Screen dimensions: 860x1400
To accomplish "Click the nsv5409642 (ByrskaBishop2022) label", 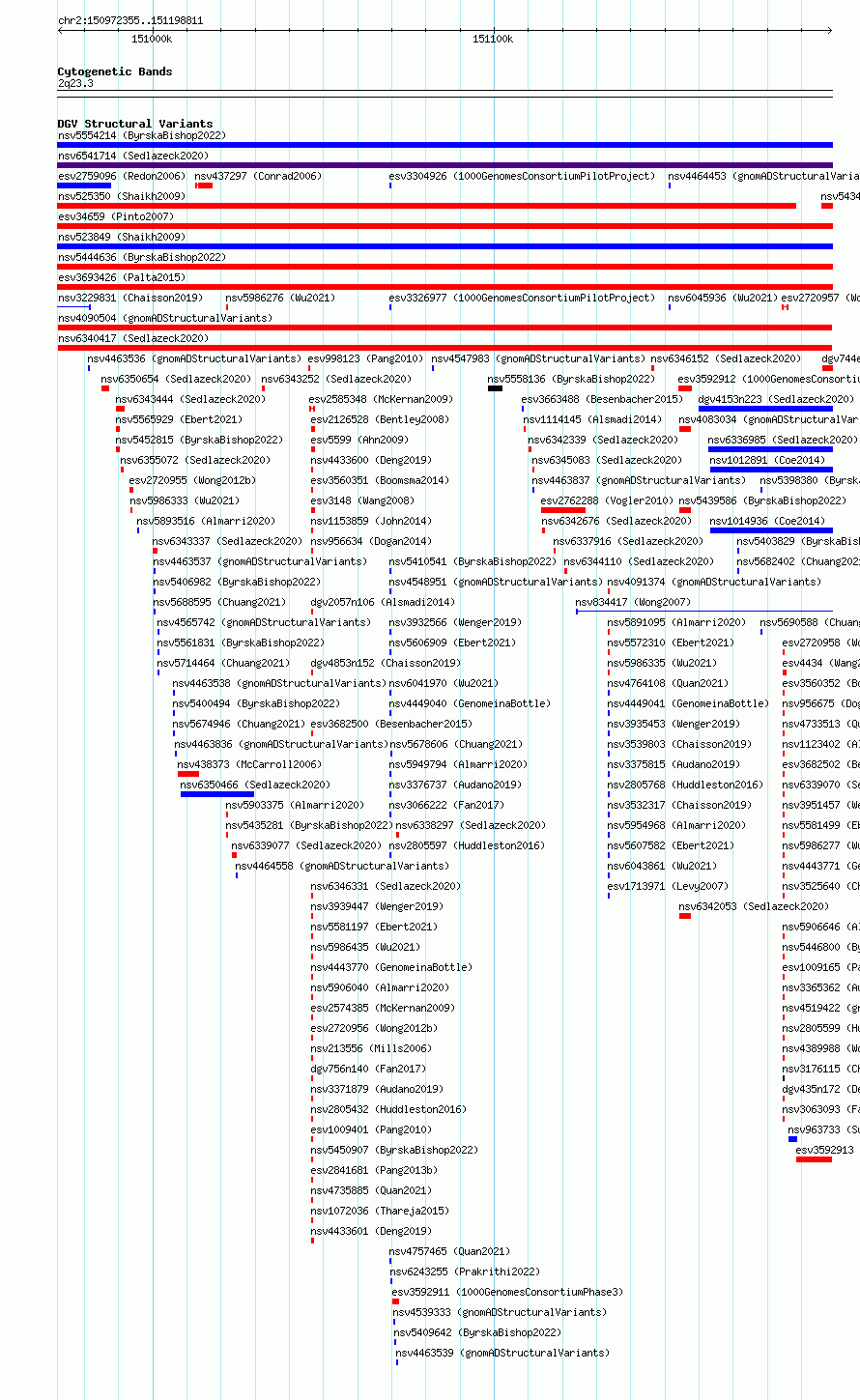I will pyautogui.click(x=477, y=1333).
